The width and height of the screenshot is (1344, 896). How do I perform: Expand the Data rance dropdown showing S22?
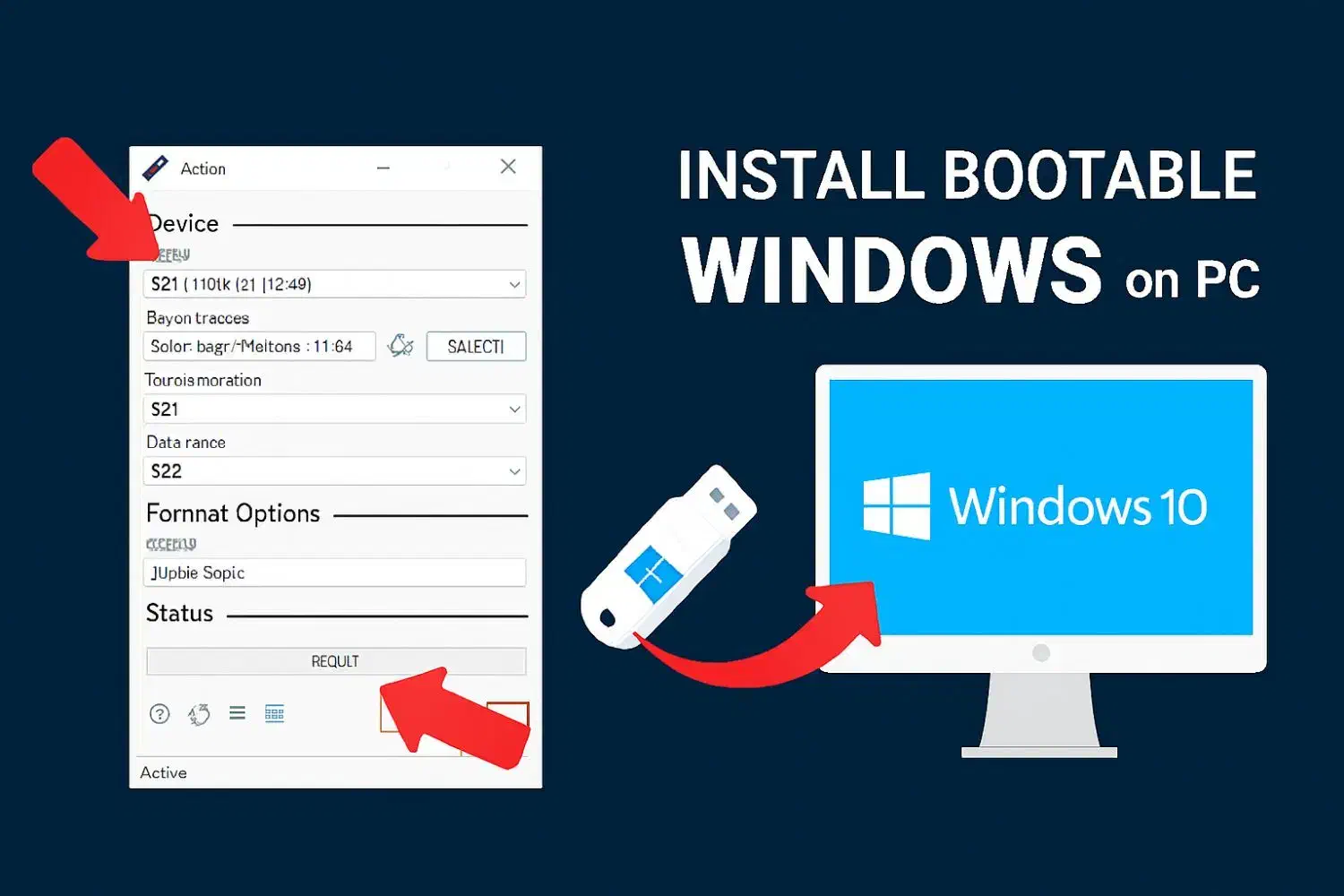(334, 470)
